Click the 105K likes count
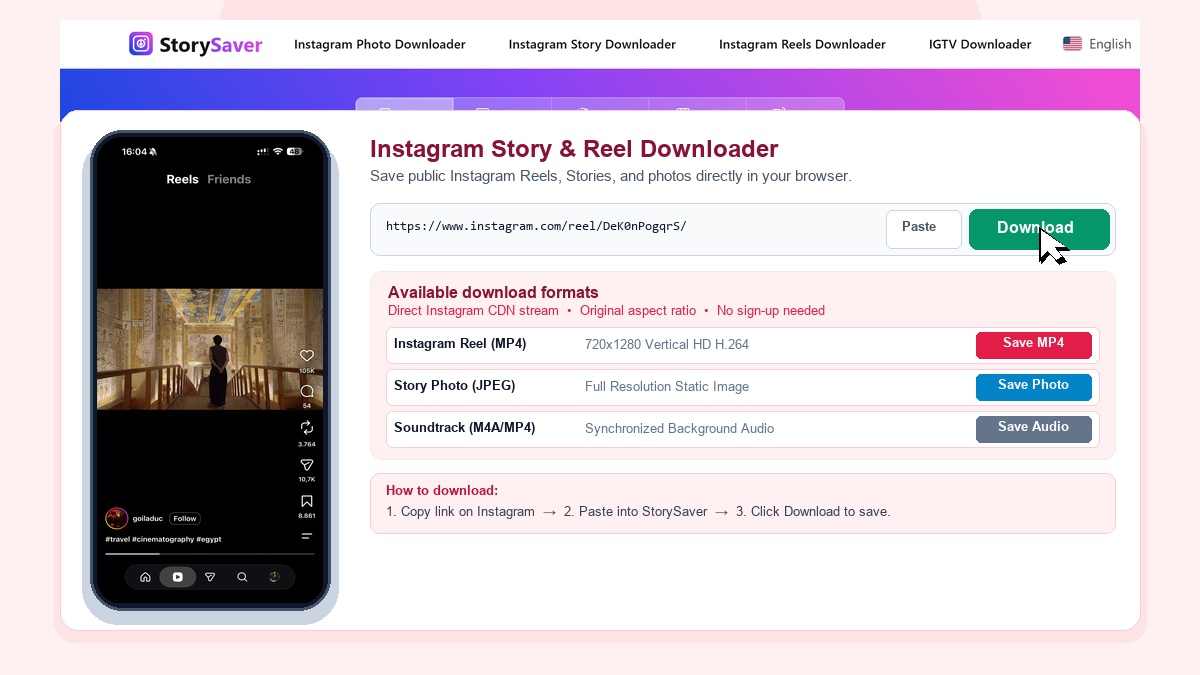 [x=307, y=371]
